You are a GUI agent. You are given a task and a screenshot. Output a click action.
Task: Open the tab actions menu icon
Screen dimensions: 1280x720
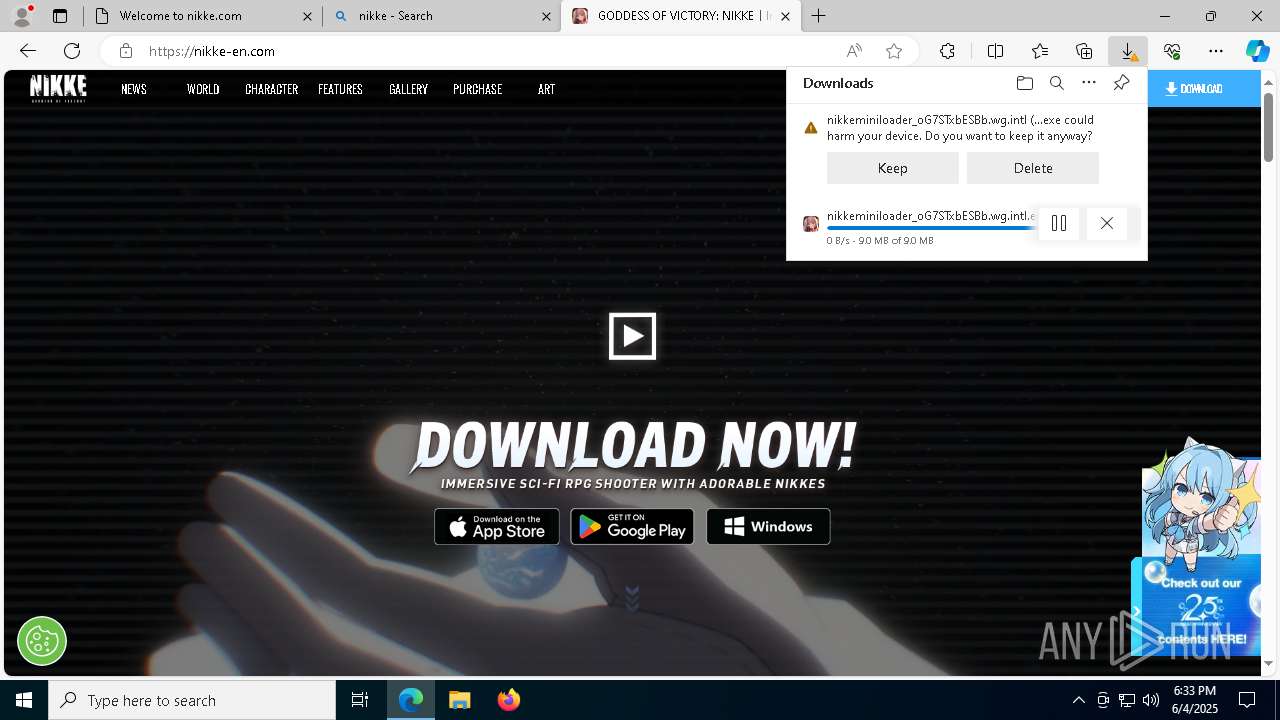[x=60, y=16]
